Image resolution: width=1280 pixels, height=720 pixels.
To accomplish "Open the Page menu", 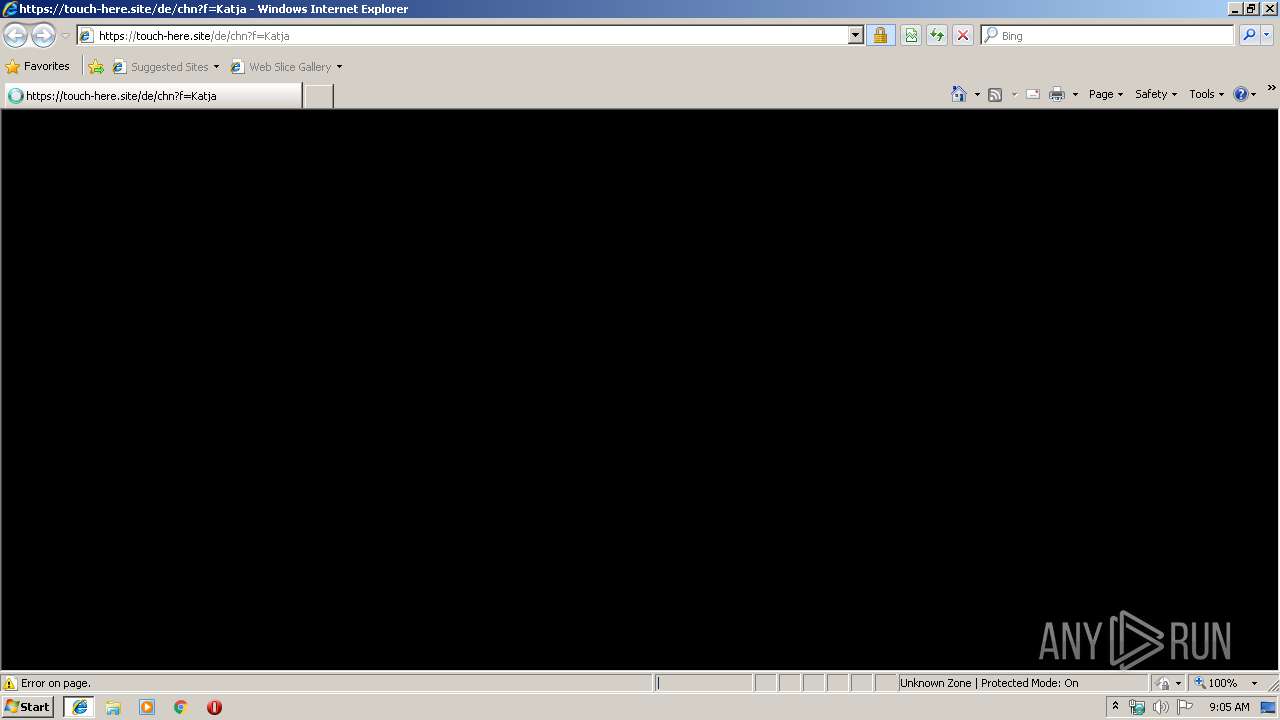I will [1106, 94].
